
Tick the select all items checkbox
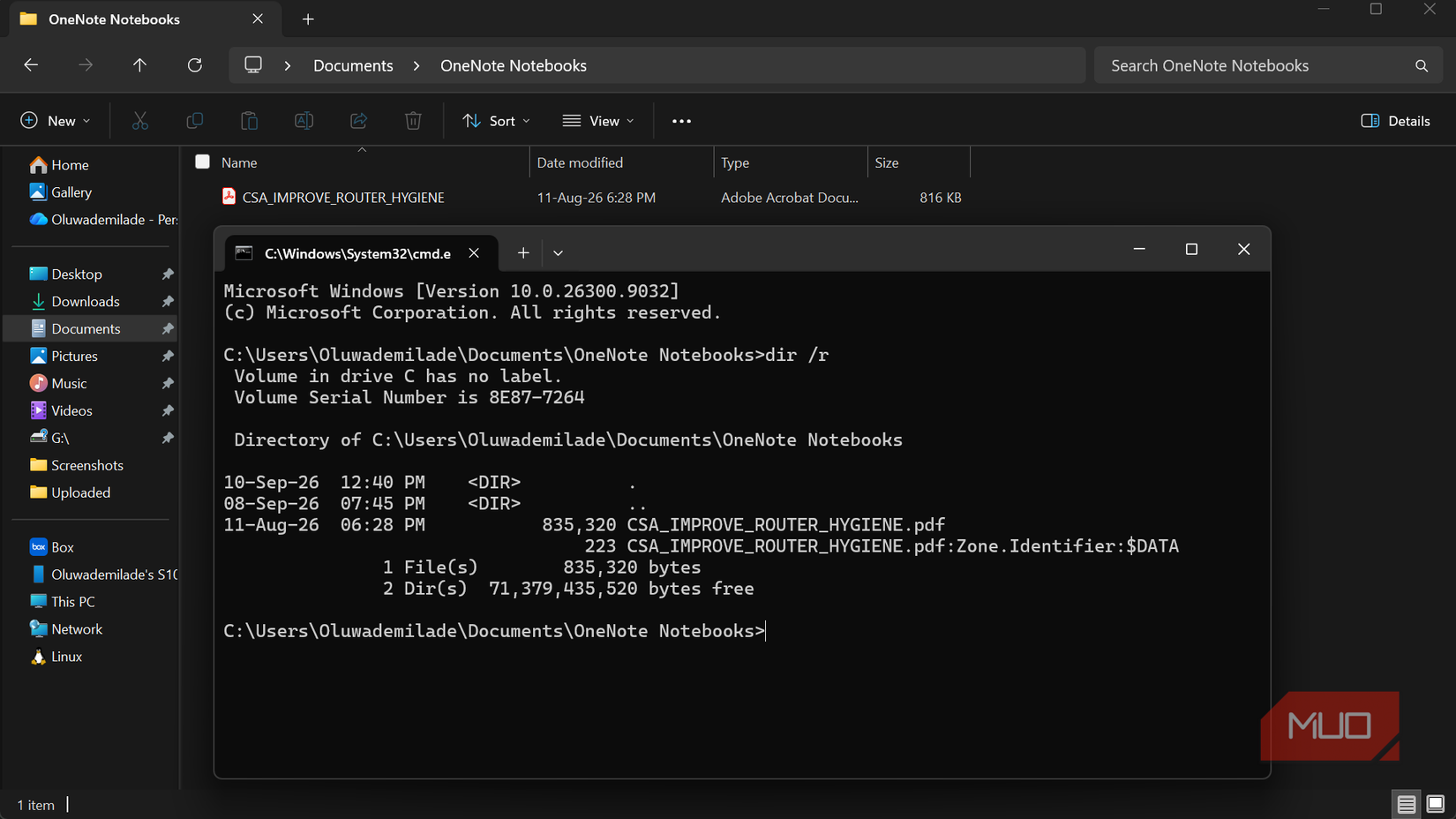point(203,162)
